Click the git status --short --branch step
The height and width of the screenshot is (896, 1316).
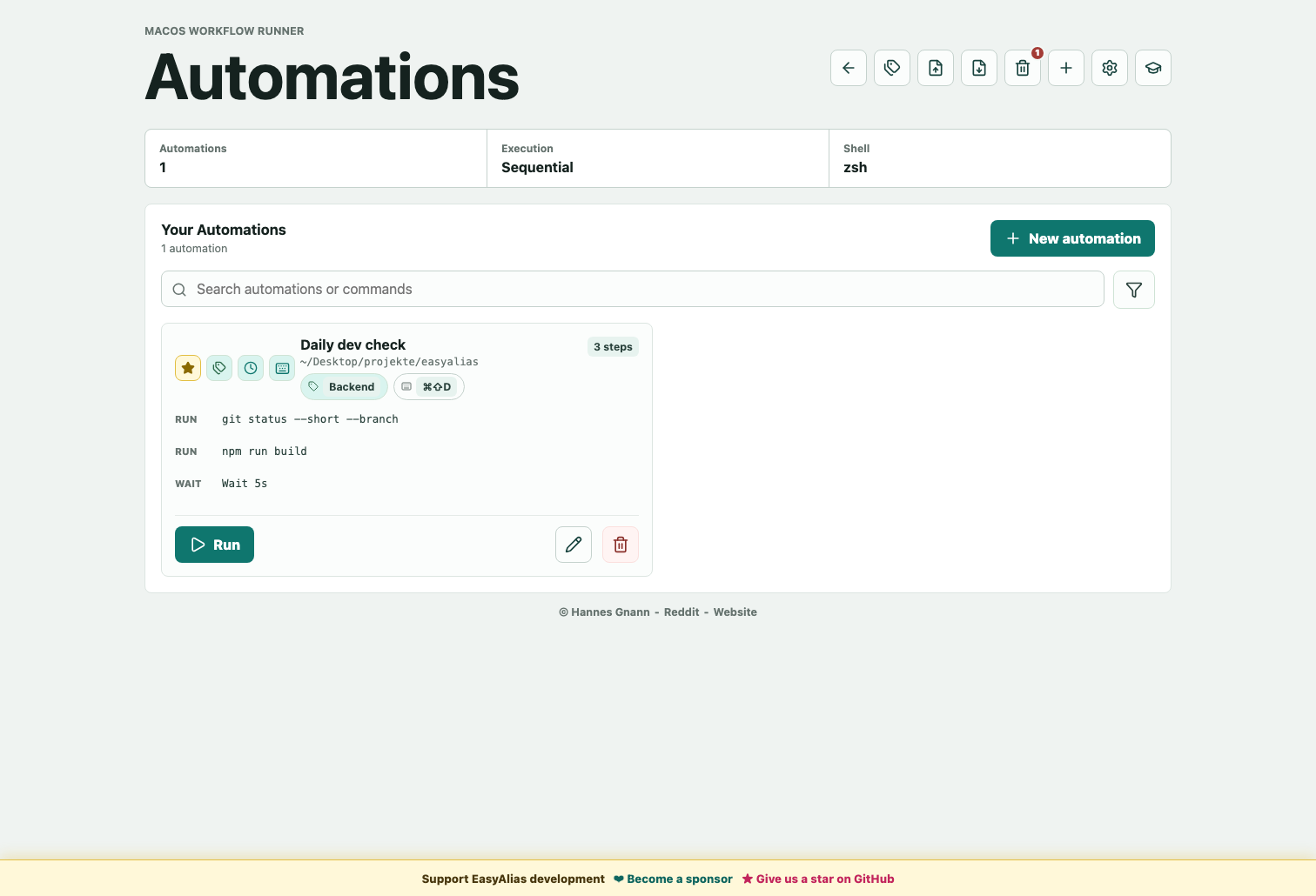[310, 419]
